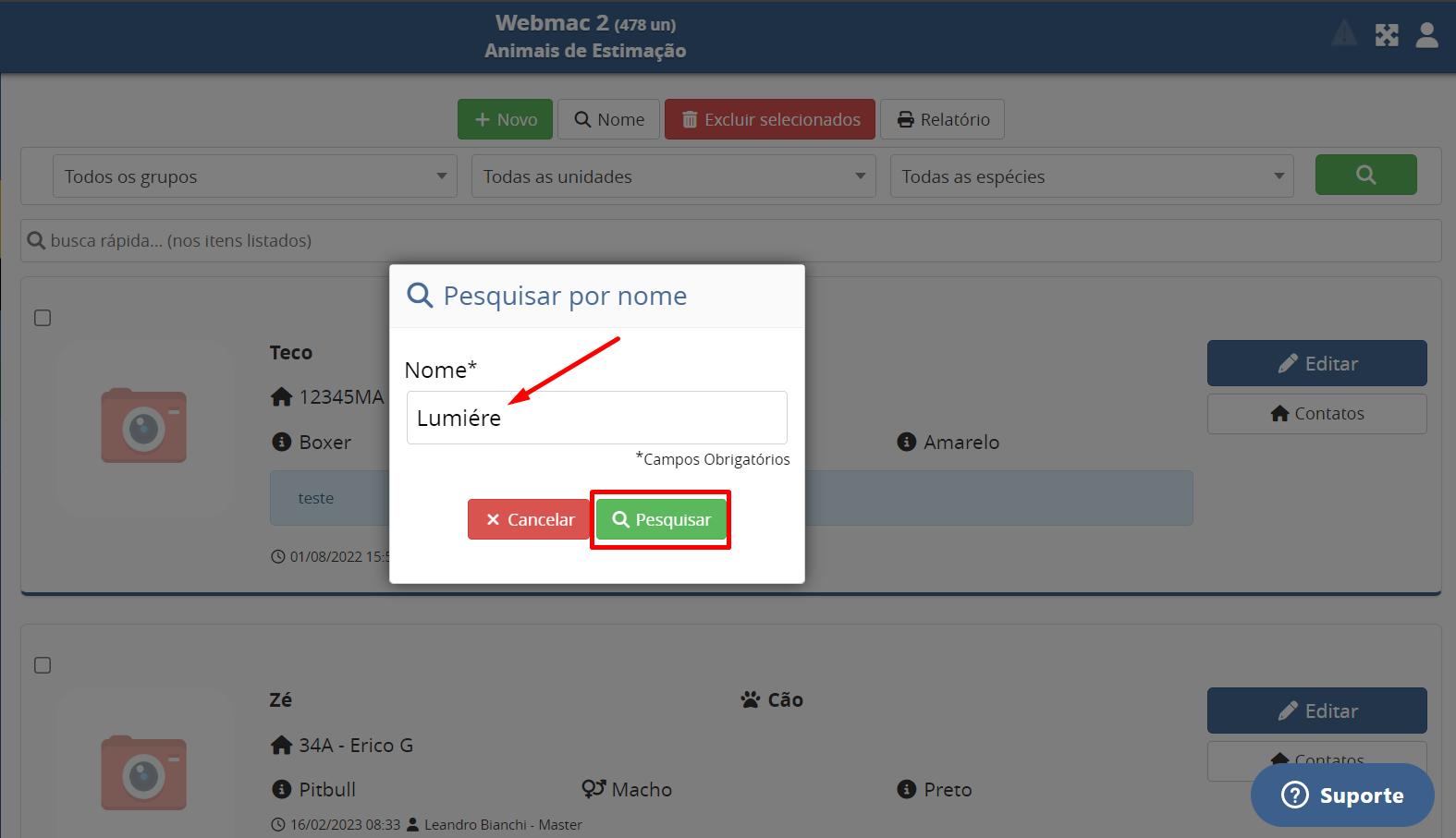The width and height of the screenshot is (1456, 838).
Task: Click the Nome input field with Lumiére
Action: point(597,418)
